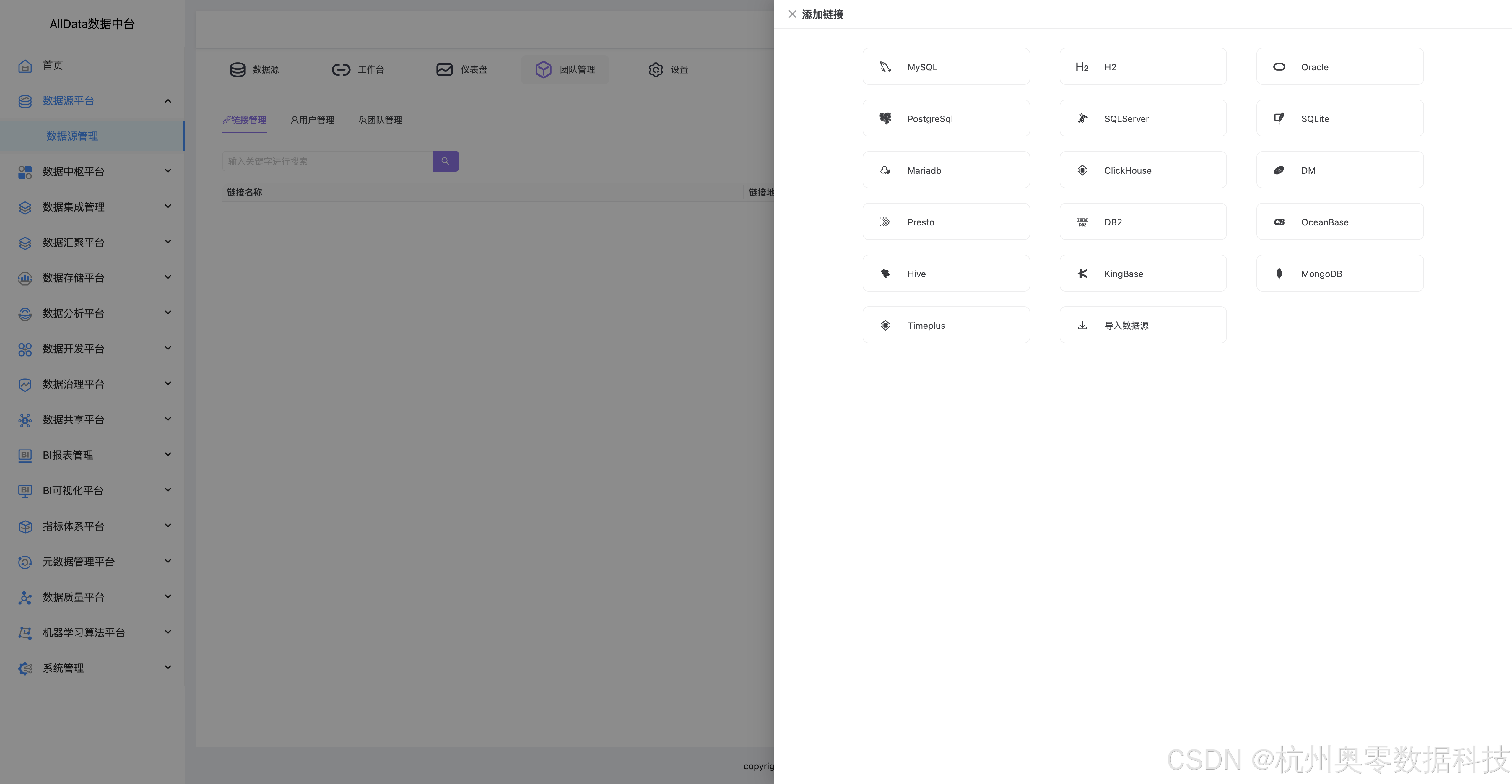The height and width of the screenshot is (784, 1512).
Task: Open the 仪表盘 top menu
Action: click(461, 69)
